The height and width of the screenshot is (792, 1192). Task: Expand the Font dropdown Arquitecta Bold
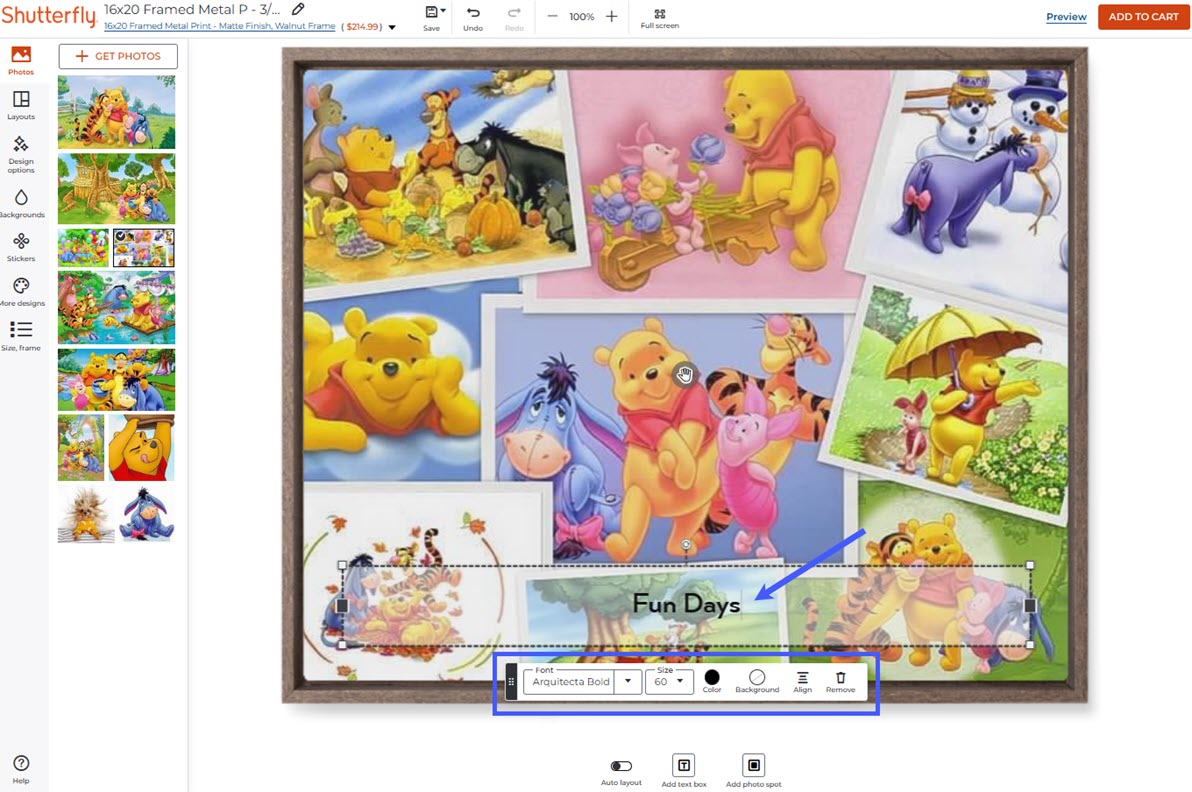click(x=627, y=681)
